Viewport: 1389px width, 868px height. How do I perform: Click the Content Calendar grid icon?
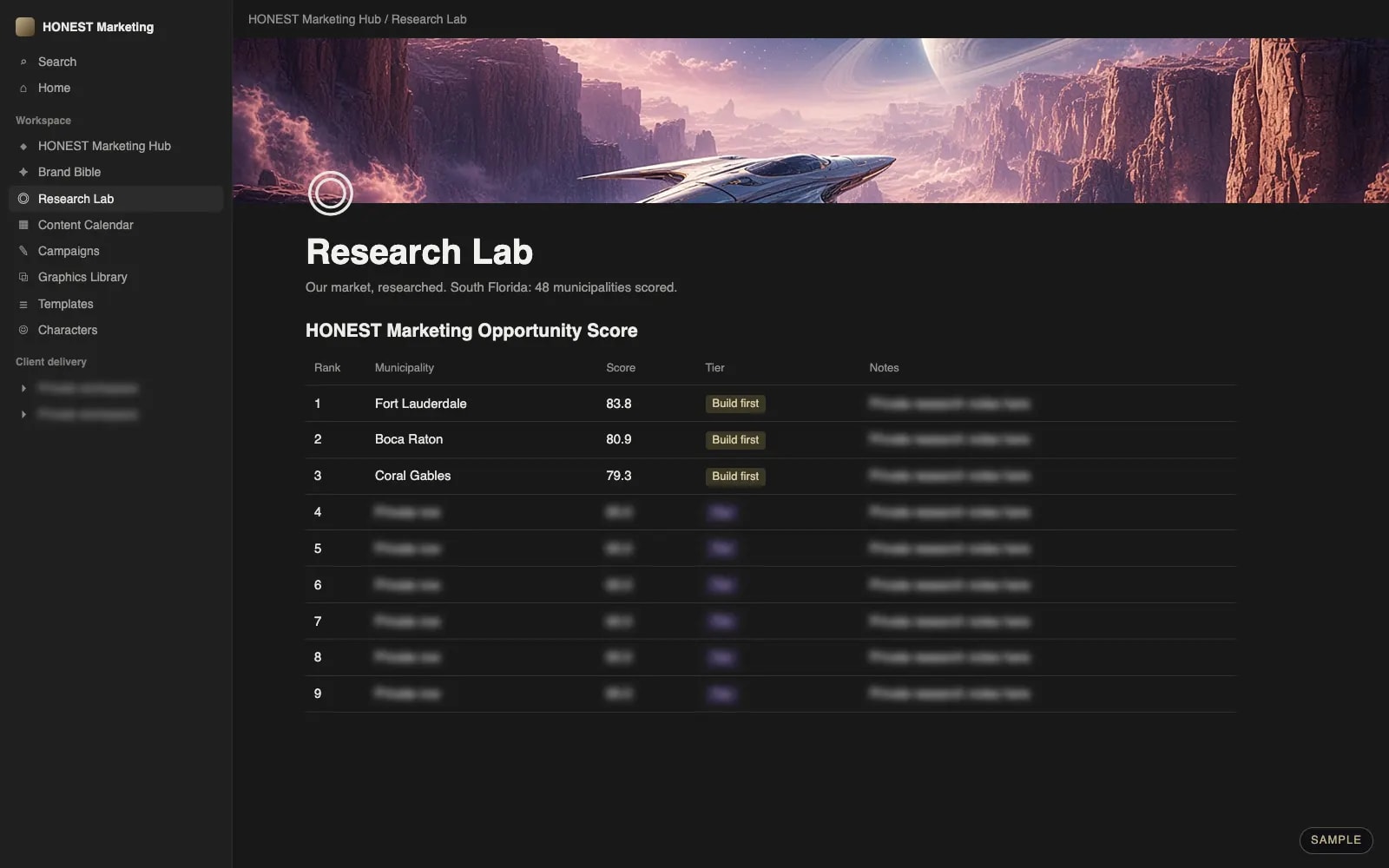coord(23,225)
